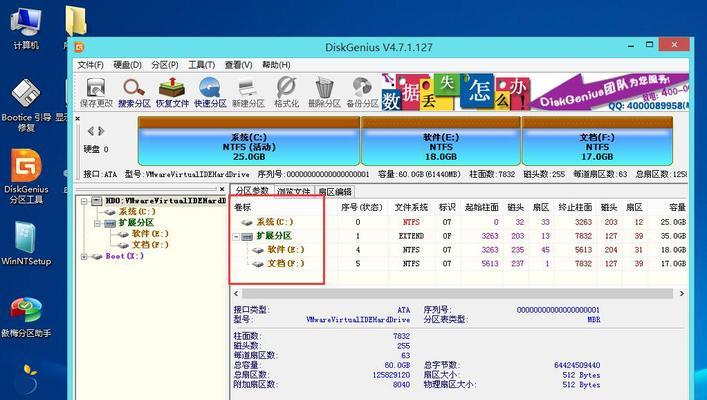Open the 分区(P) menu
The image size is (707, 400).
tap(165, 65)
